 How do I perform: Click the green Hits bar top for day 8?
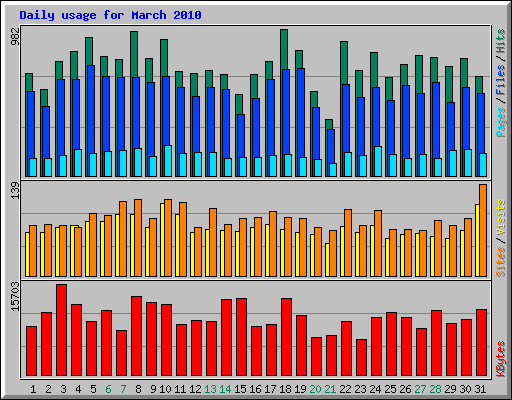[x=134, y=54]
